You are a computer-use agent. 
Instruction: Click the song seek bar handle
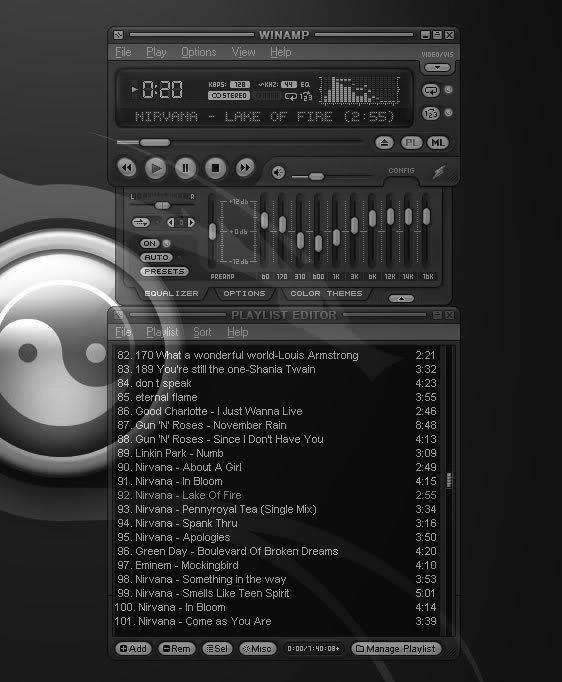[x=155, y=142]
